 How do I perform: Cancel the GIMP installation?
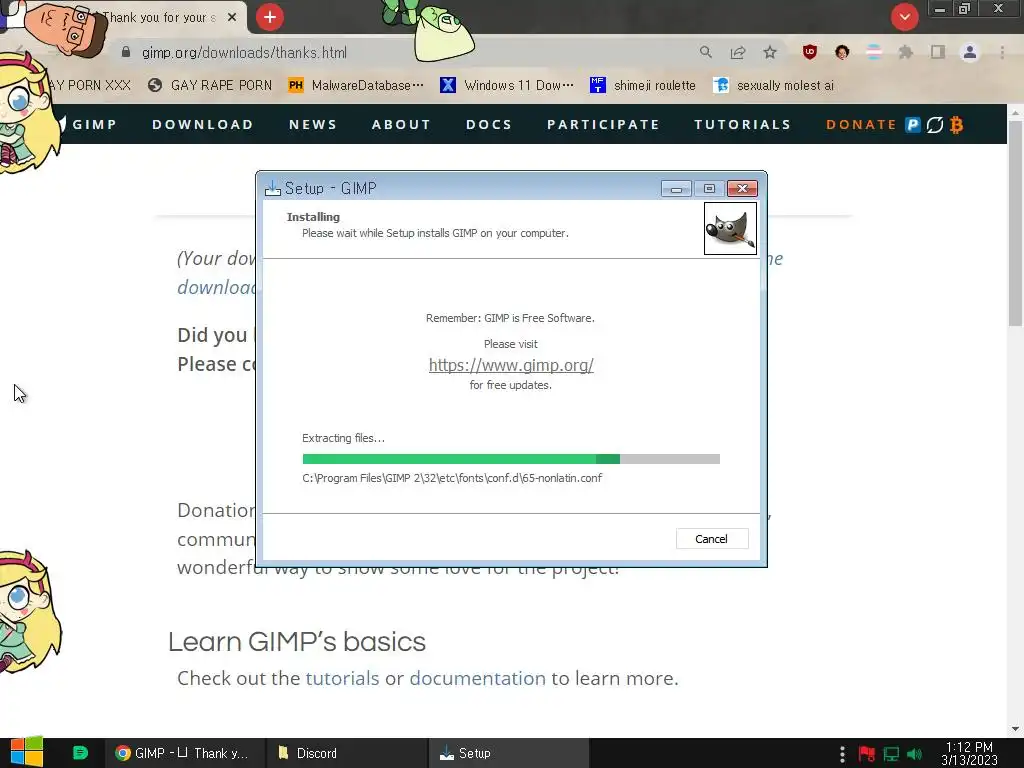point(711,539)
